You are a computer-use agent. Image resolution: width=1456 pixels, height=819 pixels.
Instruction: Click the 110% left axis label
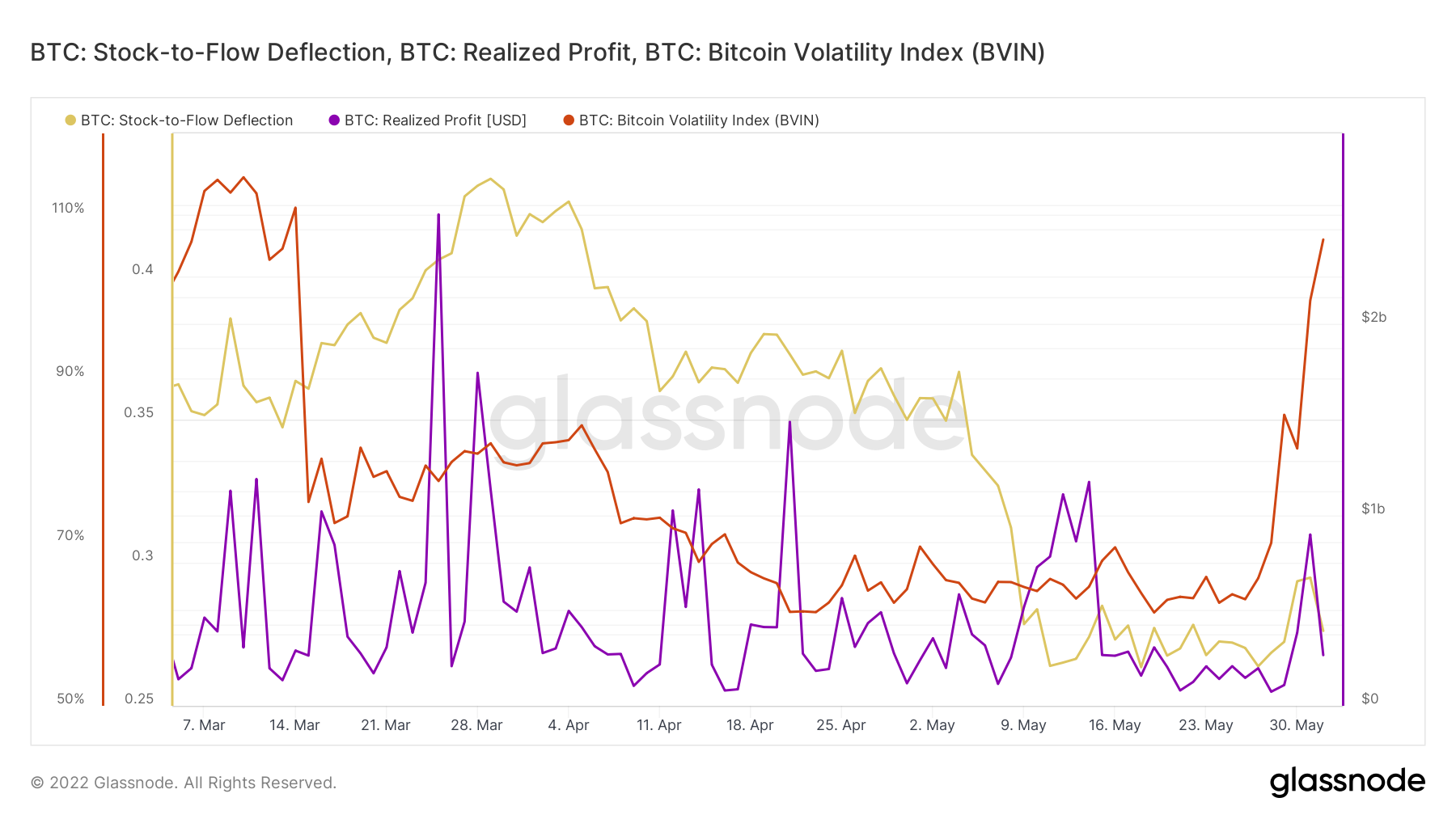point(68,208)
